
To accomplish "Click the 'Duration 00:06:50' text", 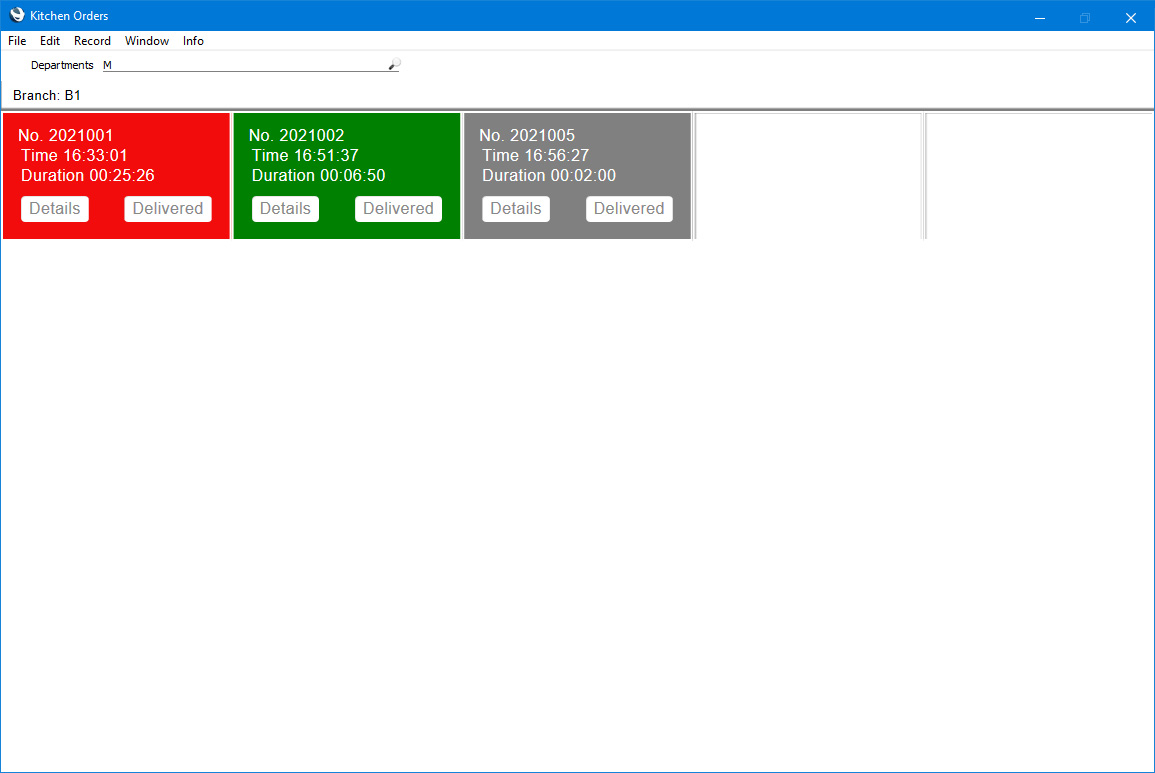I will pos(318,175).
